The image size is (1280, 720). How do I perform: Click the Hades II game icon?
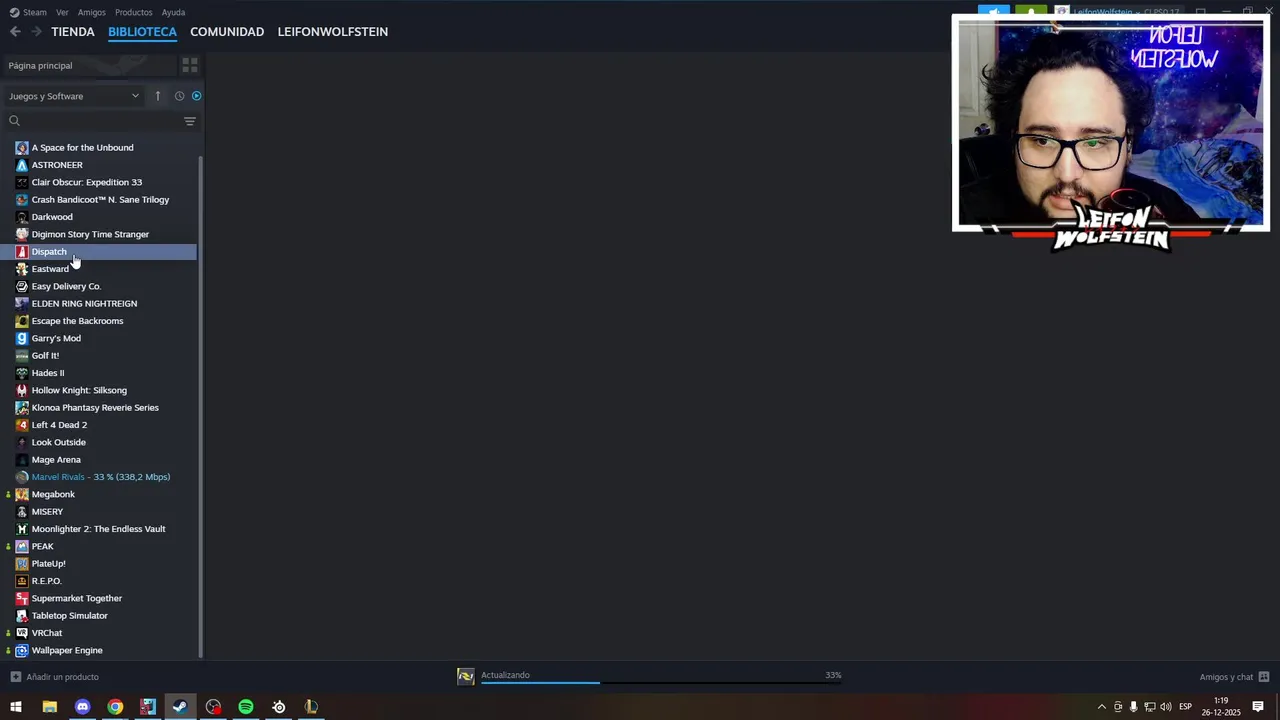coord(22,373)
